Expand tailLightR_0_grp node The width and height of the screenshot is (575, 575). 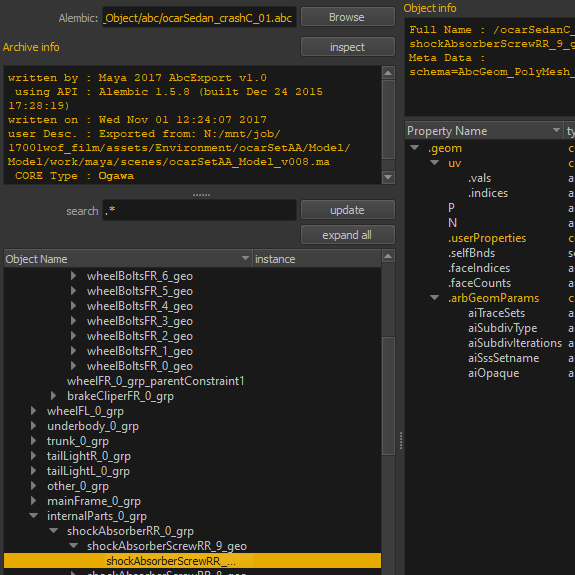click(33, 456)
